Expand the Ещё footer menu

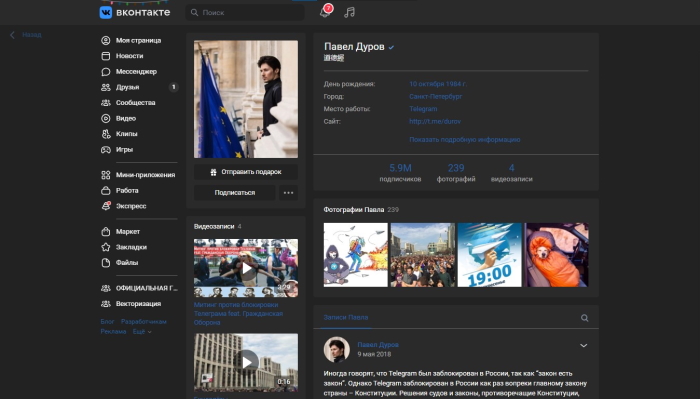[x=142, y=332]
